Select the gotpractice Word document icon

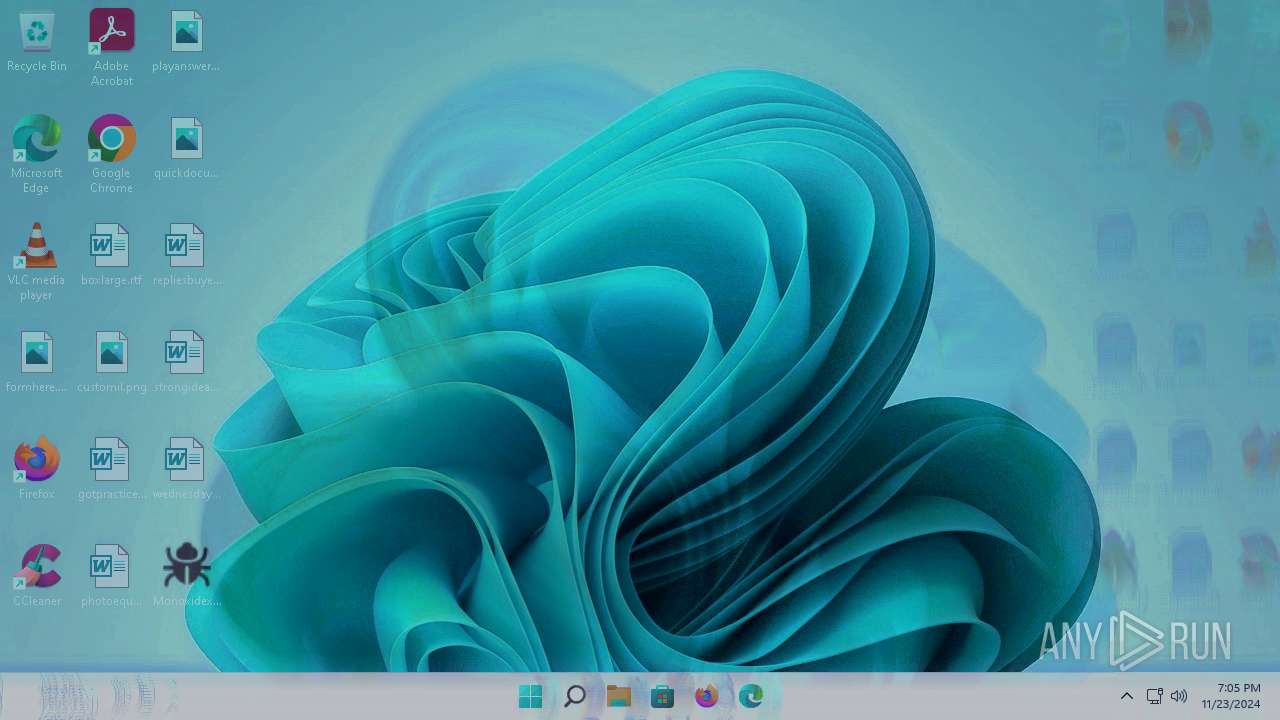click(x=111, y=469)
